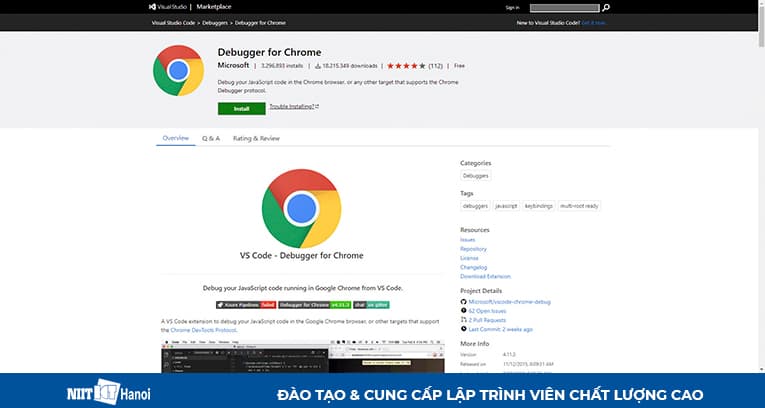Click the 'keybindings' tag
Screen dimensions: 765x408
coord(539,206)
